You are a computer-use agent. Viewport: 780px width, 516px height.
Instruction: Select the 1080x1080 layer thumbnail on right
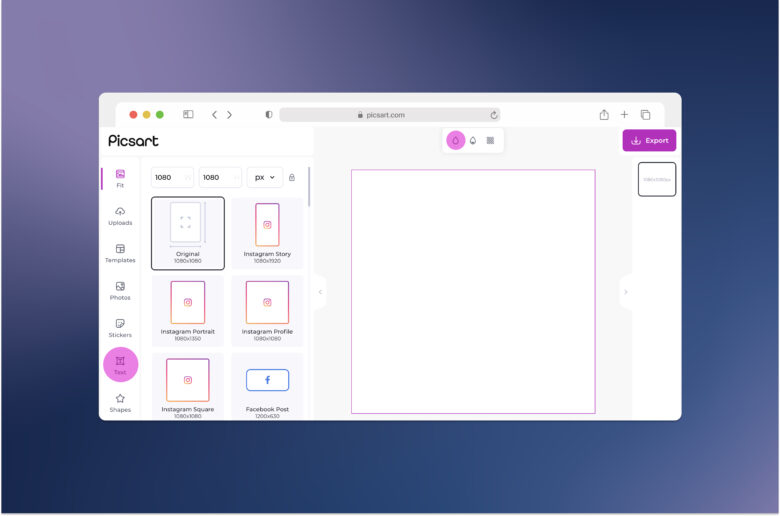coord(657,179)
